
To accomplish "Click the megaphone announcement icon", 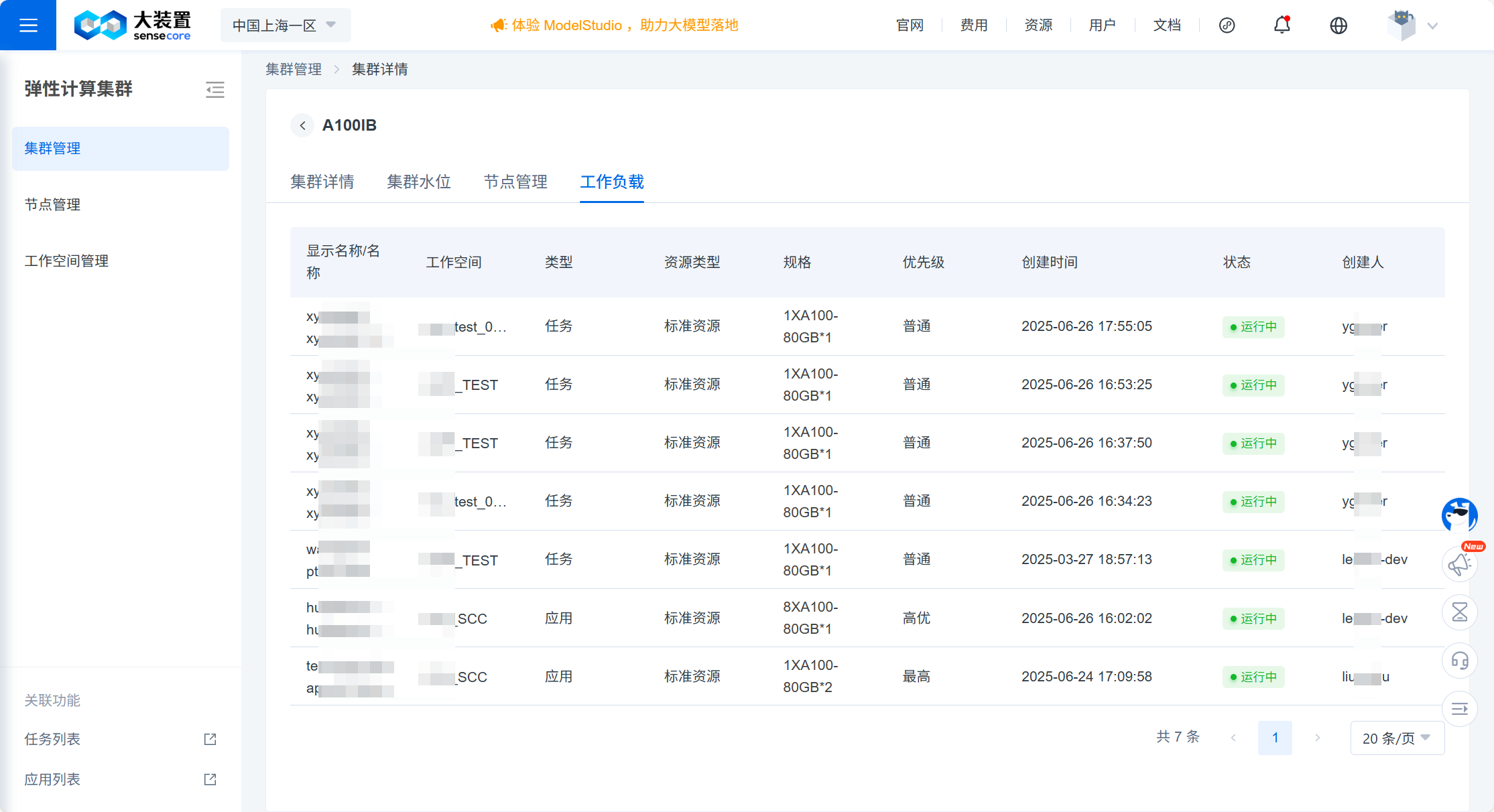I will pyautogui.click(x=1459, y=564).
